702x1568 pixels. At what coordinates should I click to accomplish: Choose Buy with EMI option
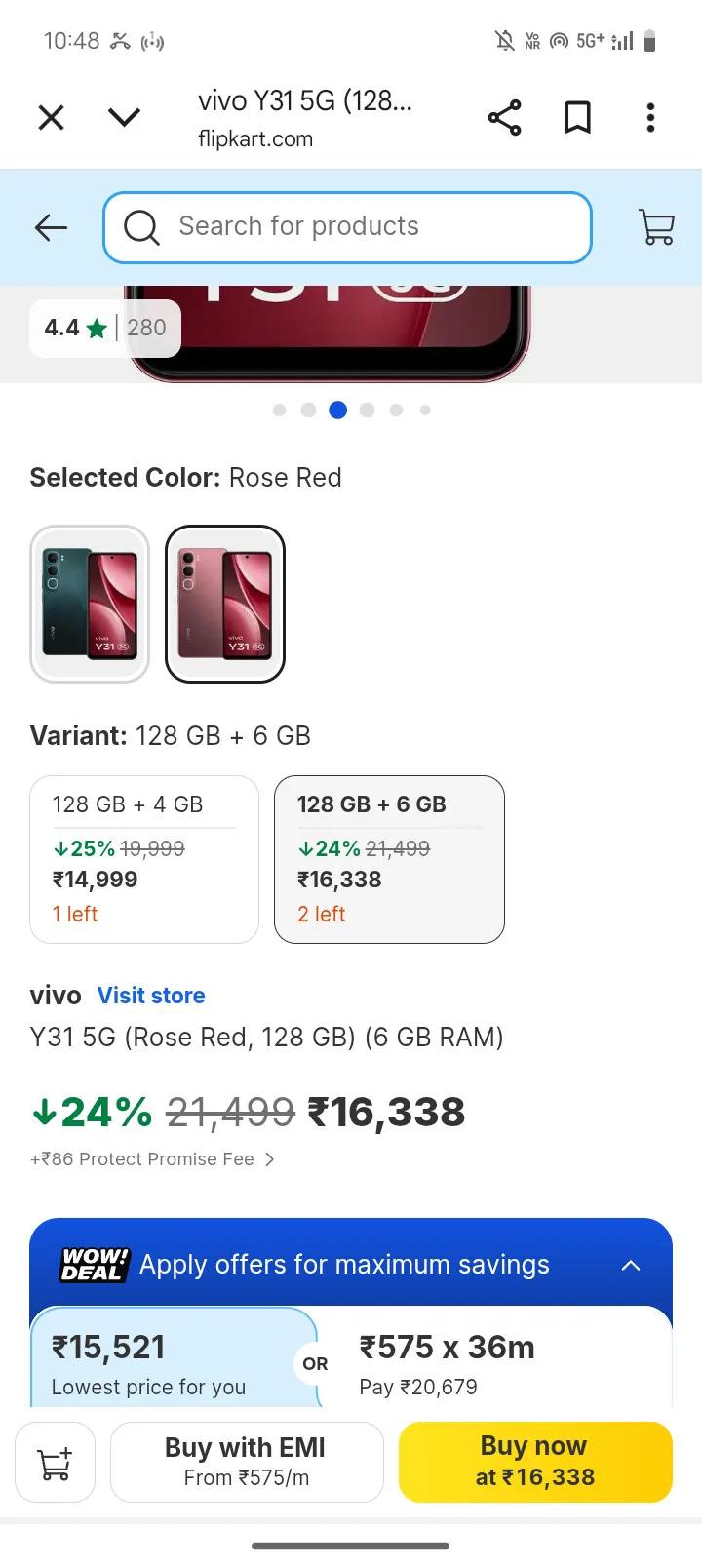246,1460
